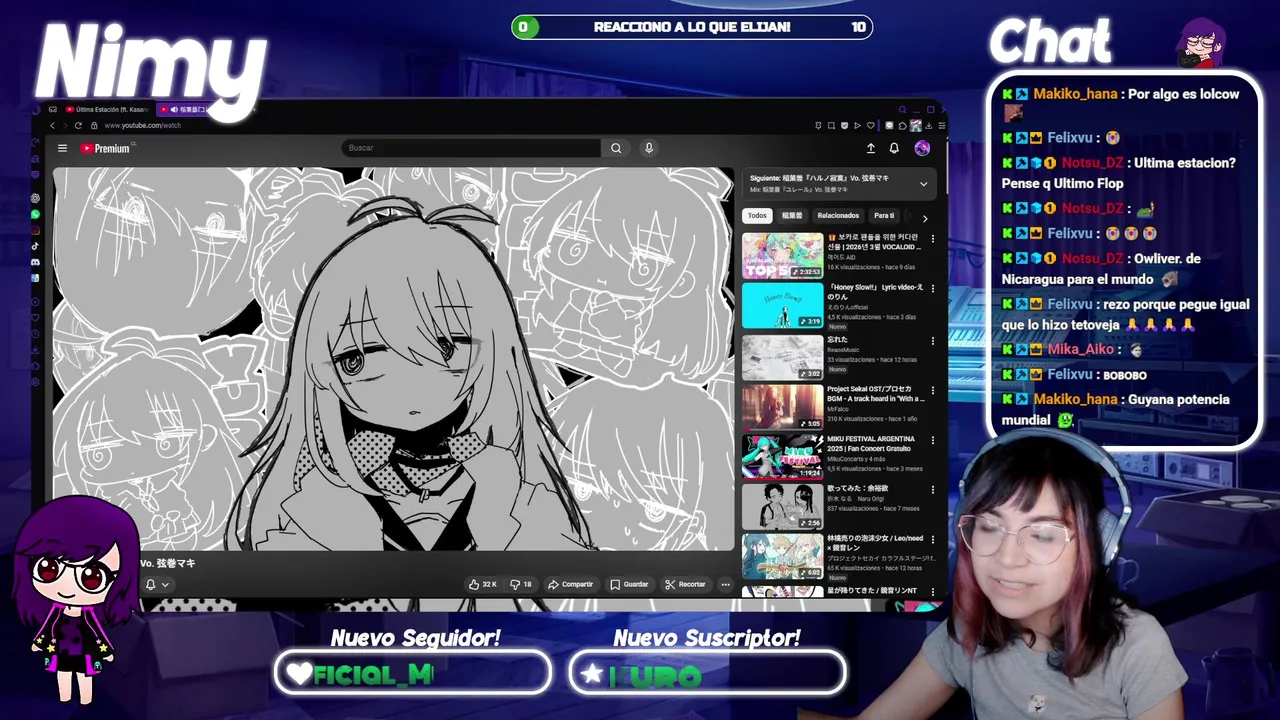Open the 忘れた video thumbnail
The width and height of the screenshot is (1280, 720).
click(x=782, y=356)
